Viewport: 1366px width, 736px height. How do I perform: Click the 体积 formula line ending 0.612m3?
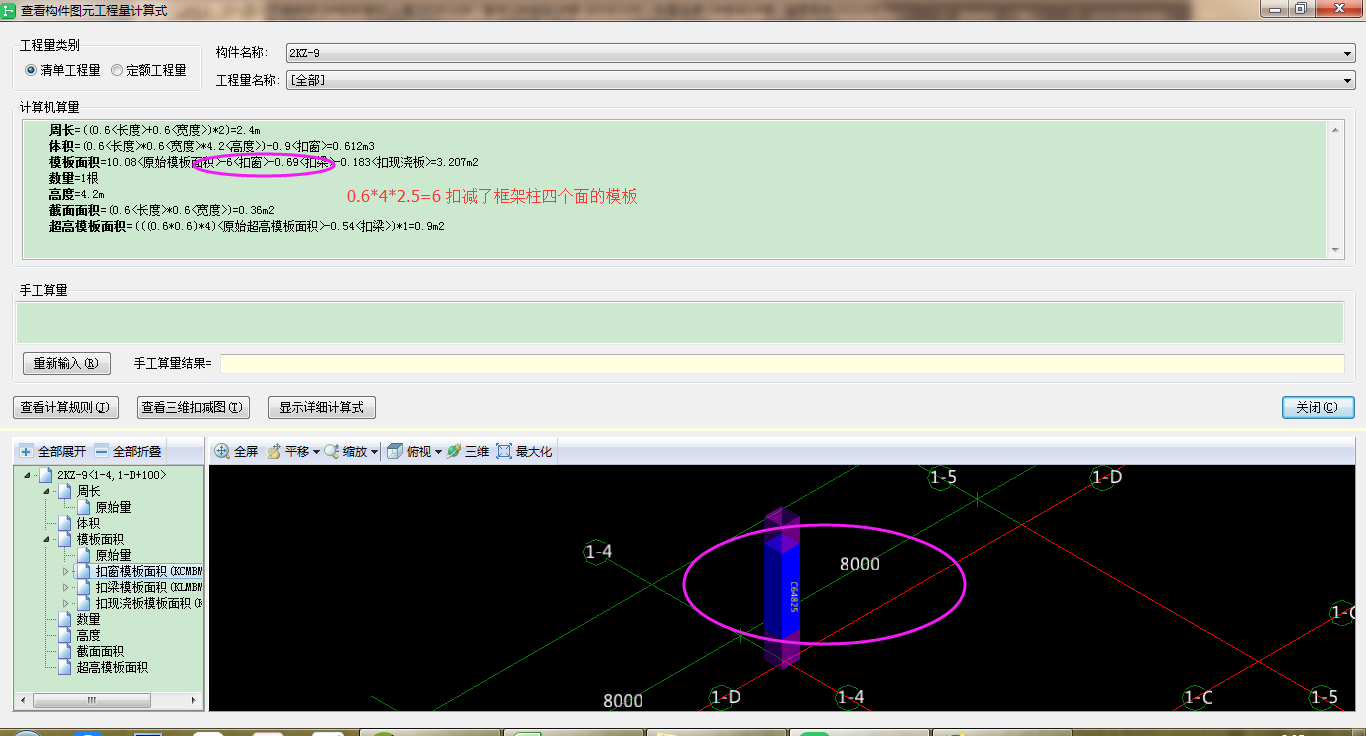(x=211, y=146)
